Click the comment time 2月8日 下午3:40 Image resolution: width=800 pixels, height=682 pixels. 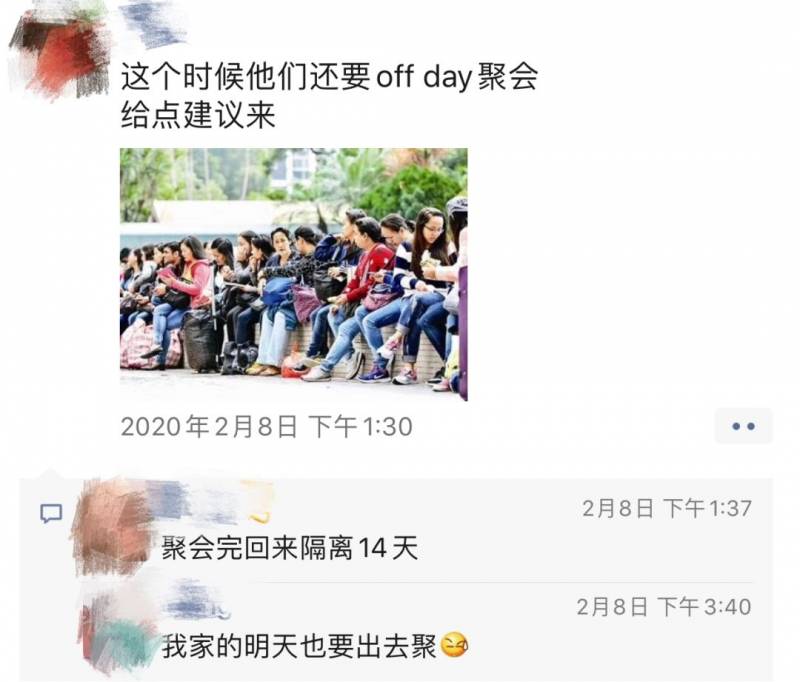point(664,607)
